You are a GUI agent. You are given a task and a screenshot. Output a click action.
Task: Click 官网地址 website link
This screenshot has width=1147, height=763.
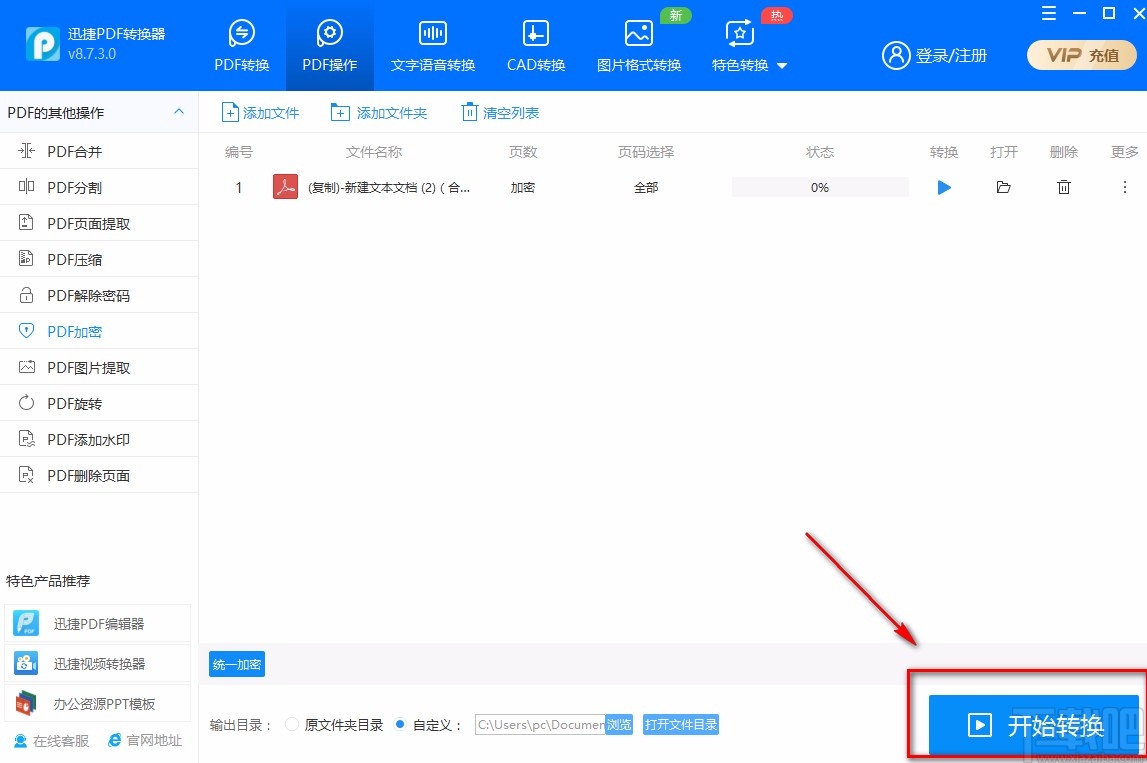(x=145, y=740)
